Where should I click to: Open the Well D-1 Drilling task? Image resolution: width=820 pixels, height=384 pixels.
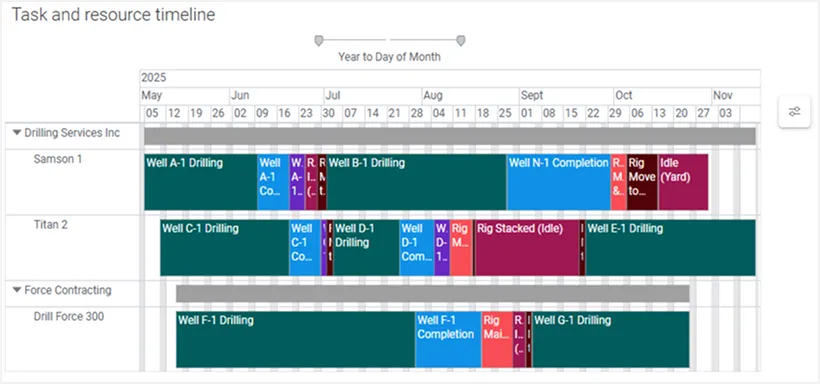click(366, 247)
